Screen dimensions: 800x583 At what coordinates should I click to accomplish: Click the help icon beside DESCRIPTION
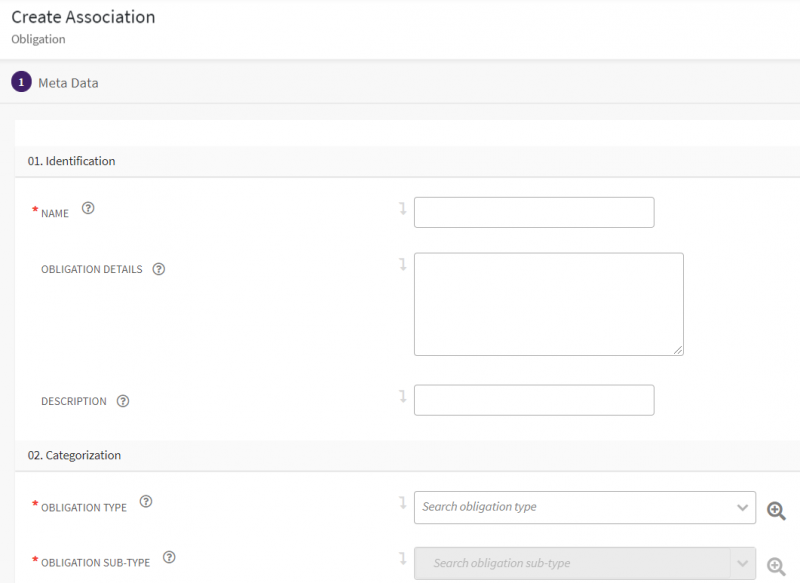click(123, 400)
